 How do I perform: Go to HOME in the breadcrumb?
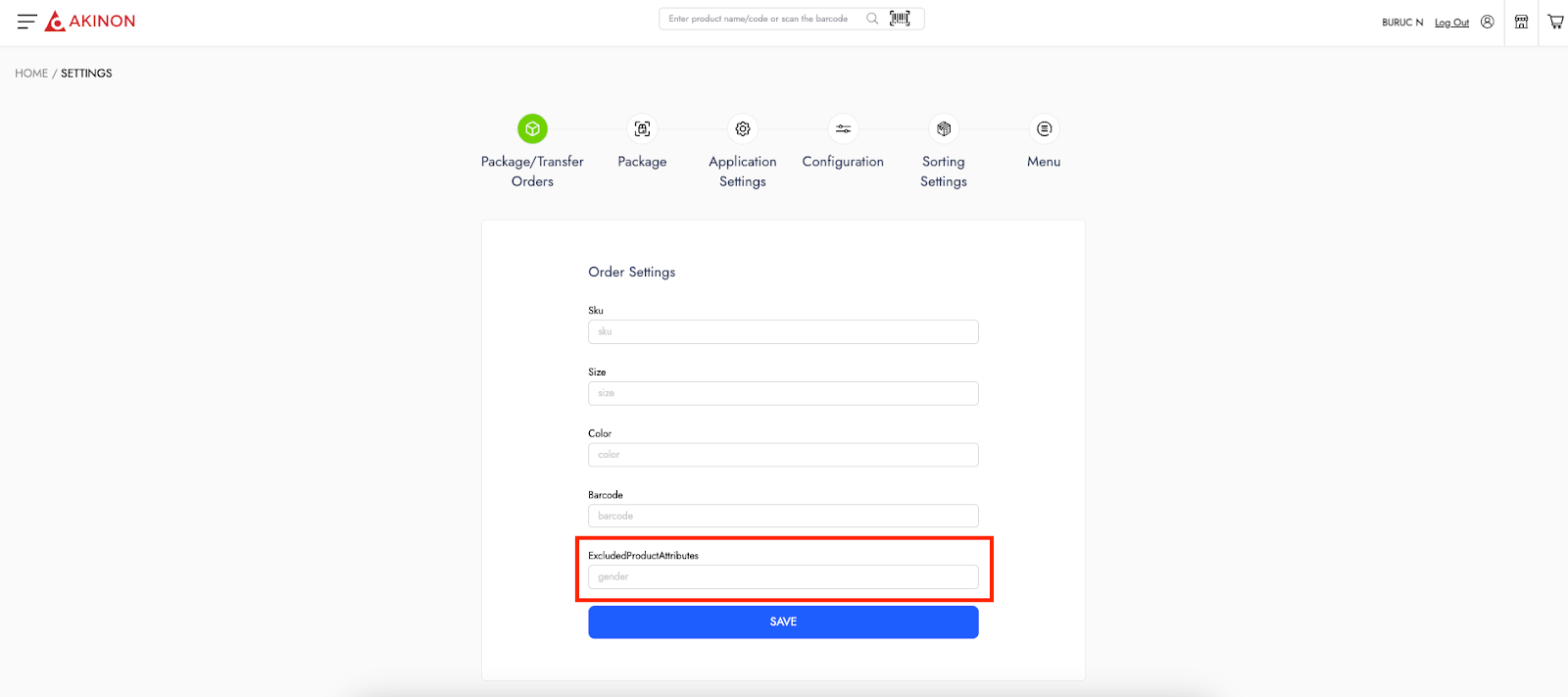[31, 74]
